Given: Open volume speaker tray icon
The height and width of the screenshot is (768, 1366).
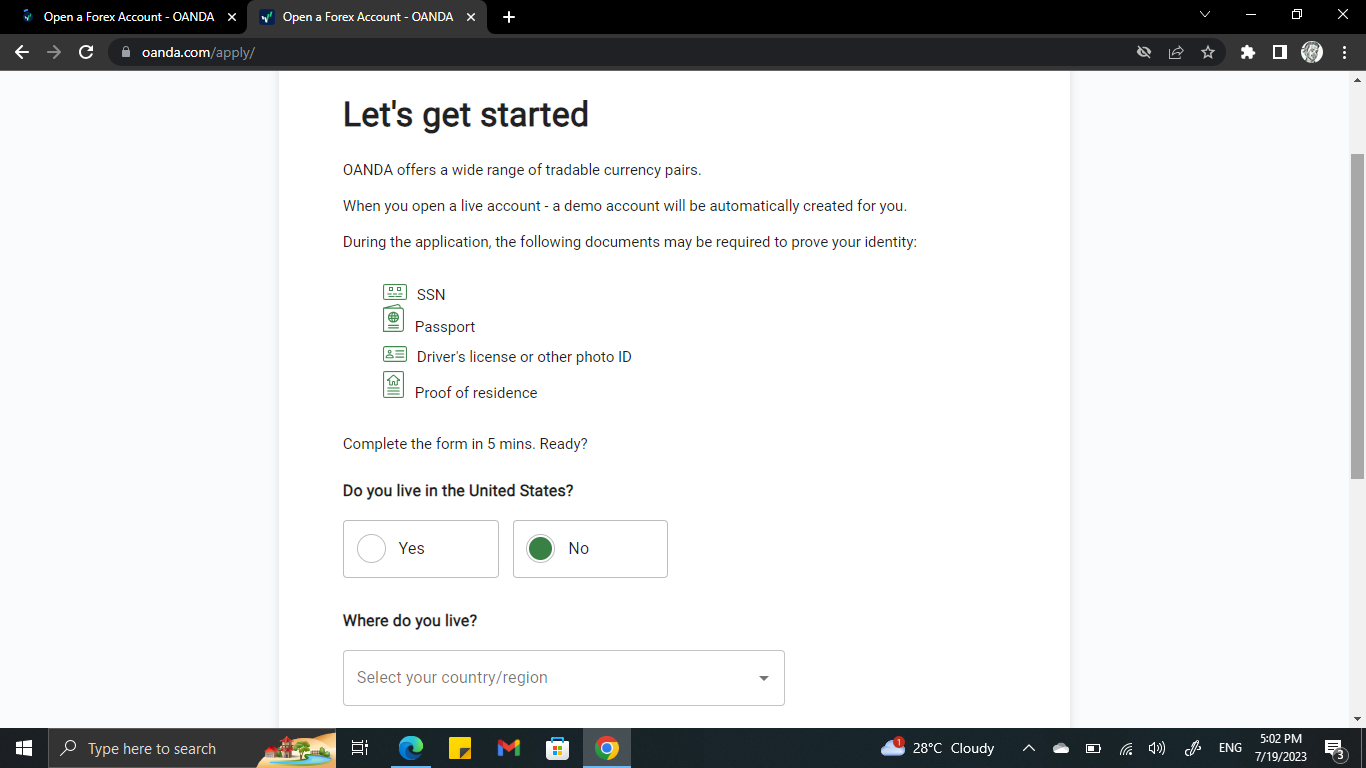Looking at the screenshot, I should pos(1157,748).
